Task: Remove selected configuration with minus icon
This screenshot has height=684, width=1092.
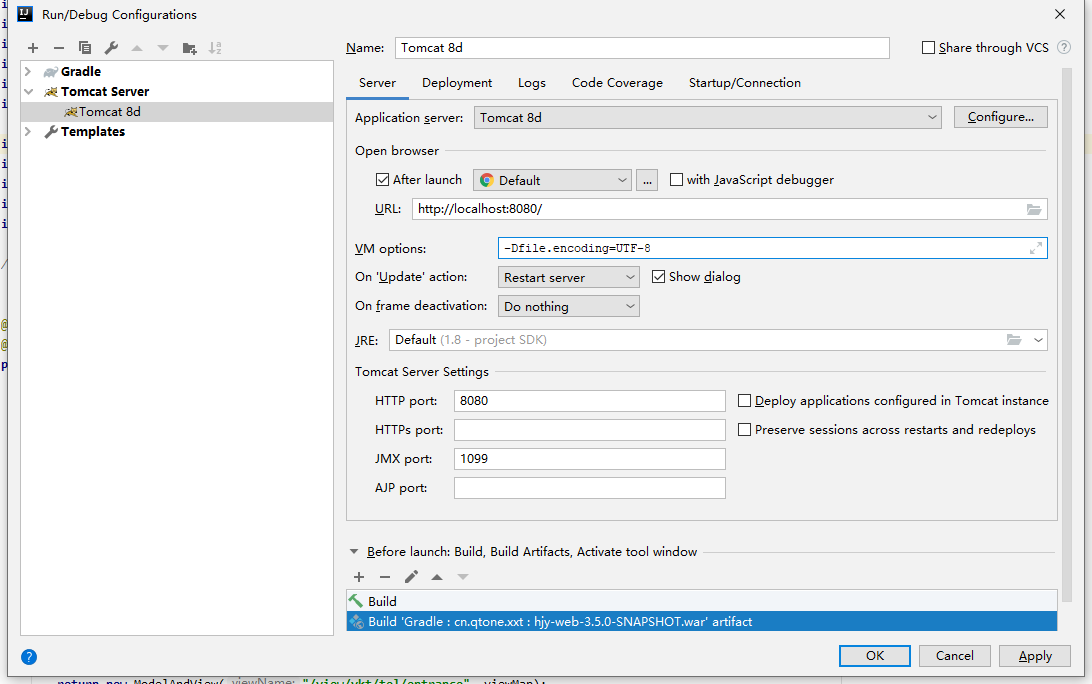Action: (x=58, y=48)
